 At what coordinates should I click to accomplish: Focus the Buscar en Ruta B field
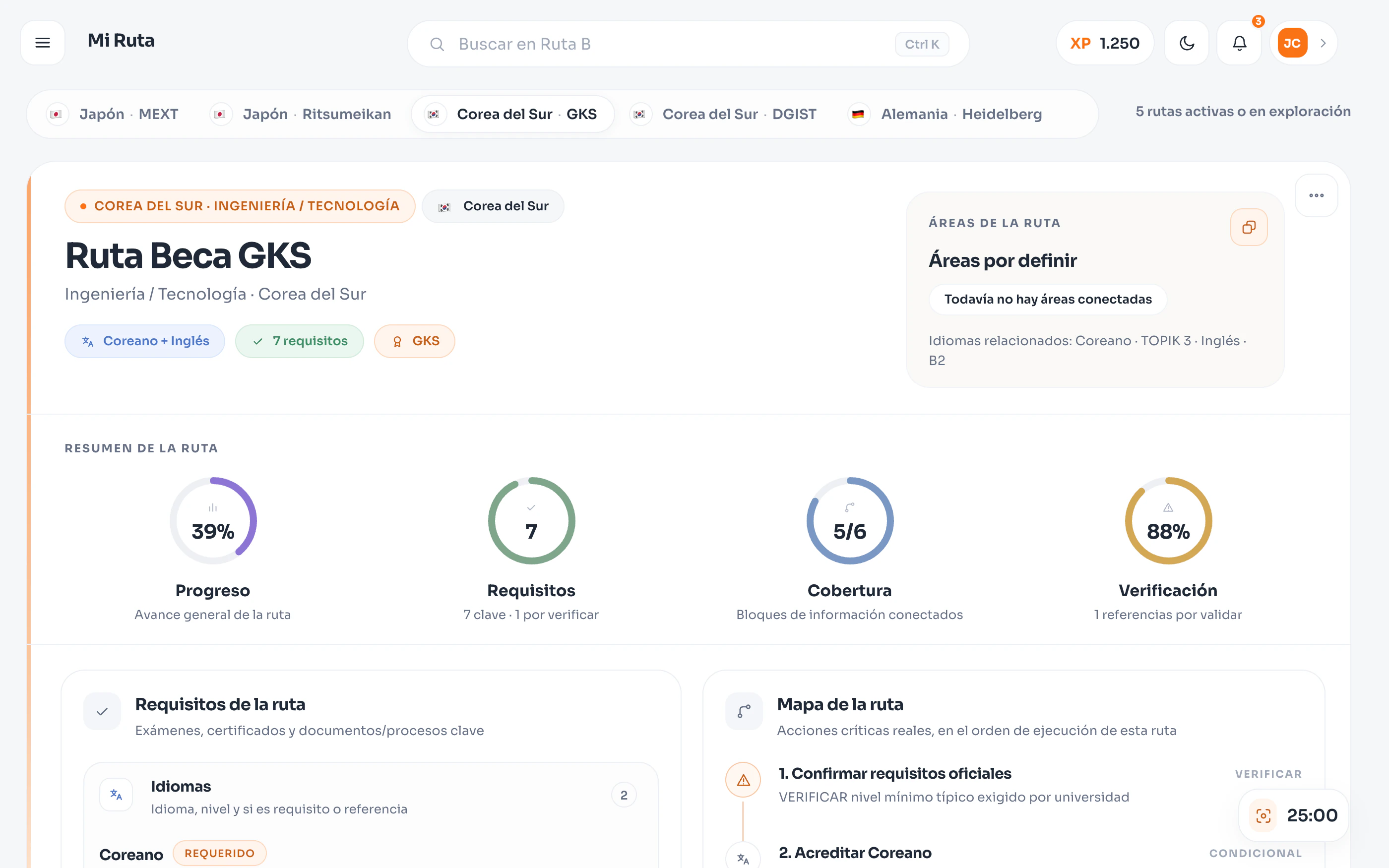coord(688,44)
